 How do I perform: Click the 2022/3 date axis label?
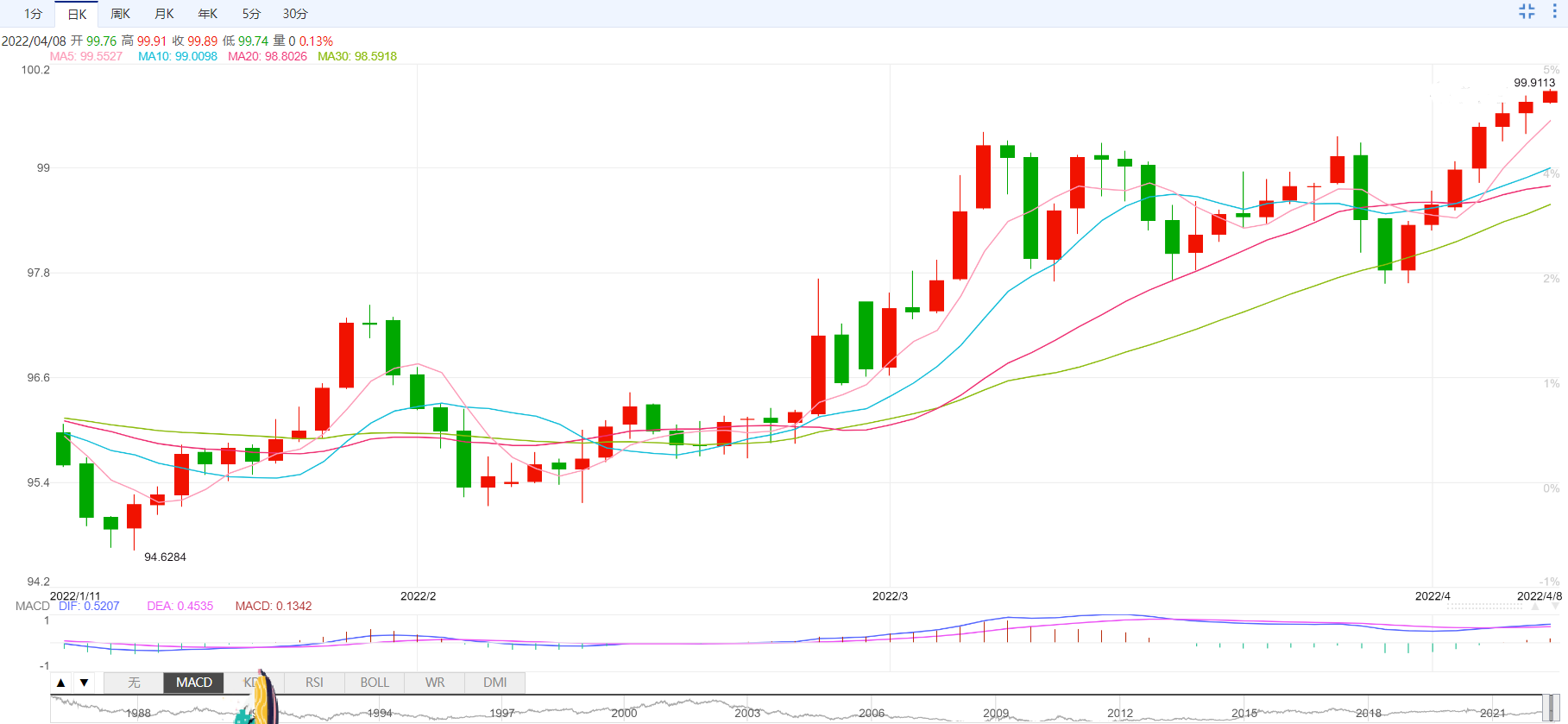[890, 596]
